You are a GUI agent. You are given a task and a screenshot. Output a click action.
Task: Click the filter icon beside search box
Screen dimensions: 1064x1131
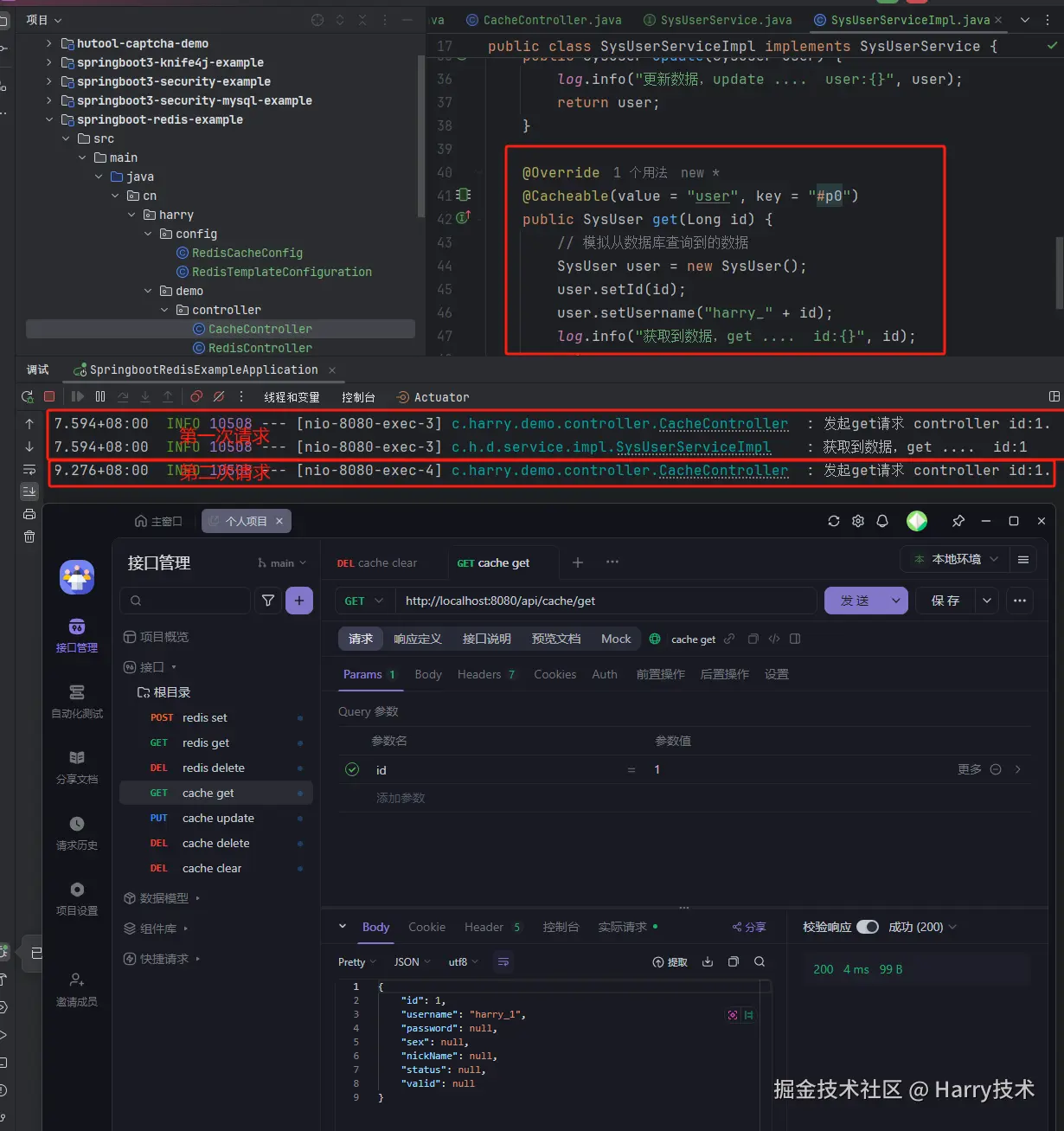(268, 601)
